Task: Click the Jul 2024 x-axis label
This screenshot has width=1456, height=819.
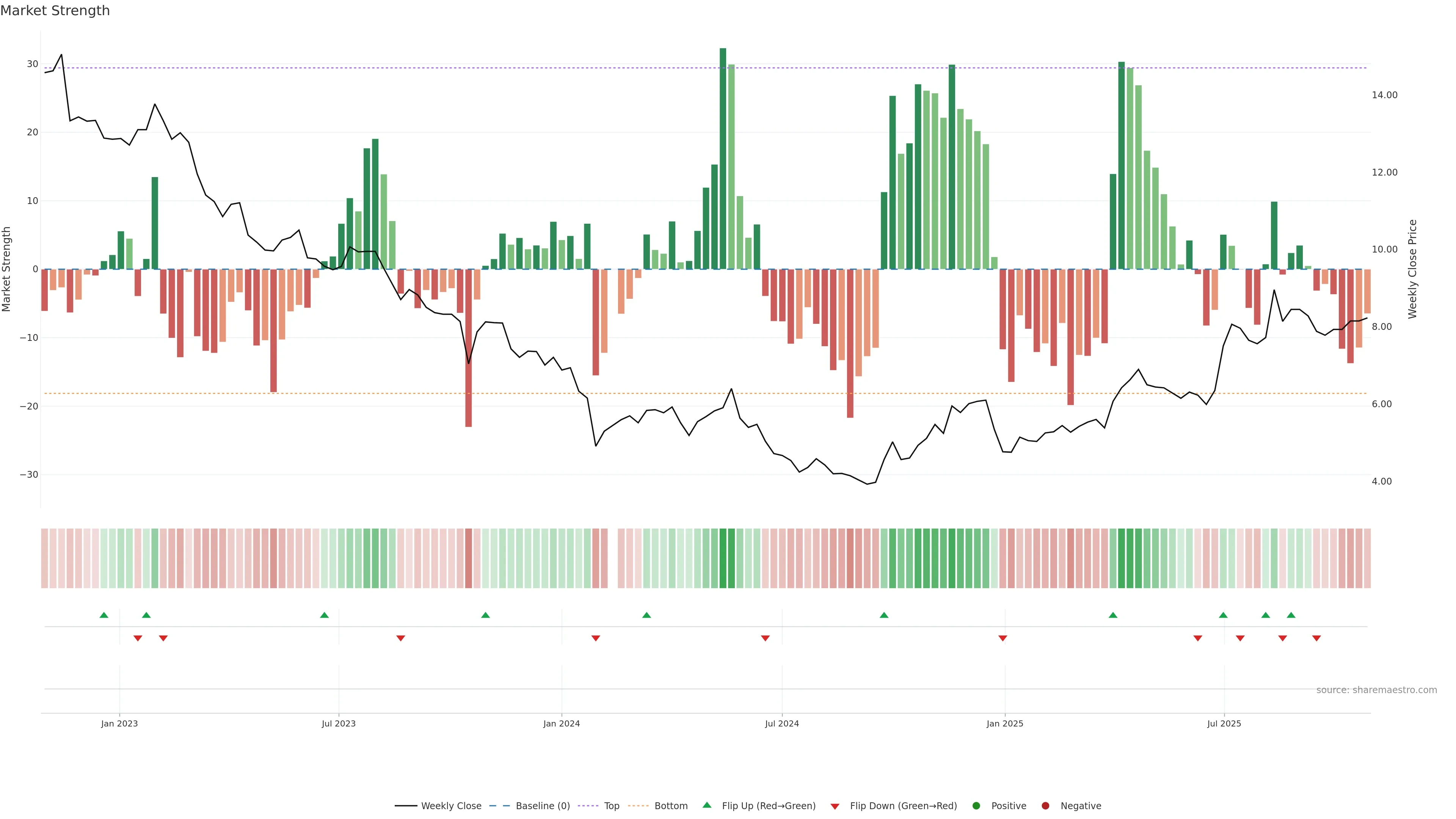Action: 782,723
